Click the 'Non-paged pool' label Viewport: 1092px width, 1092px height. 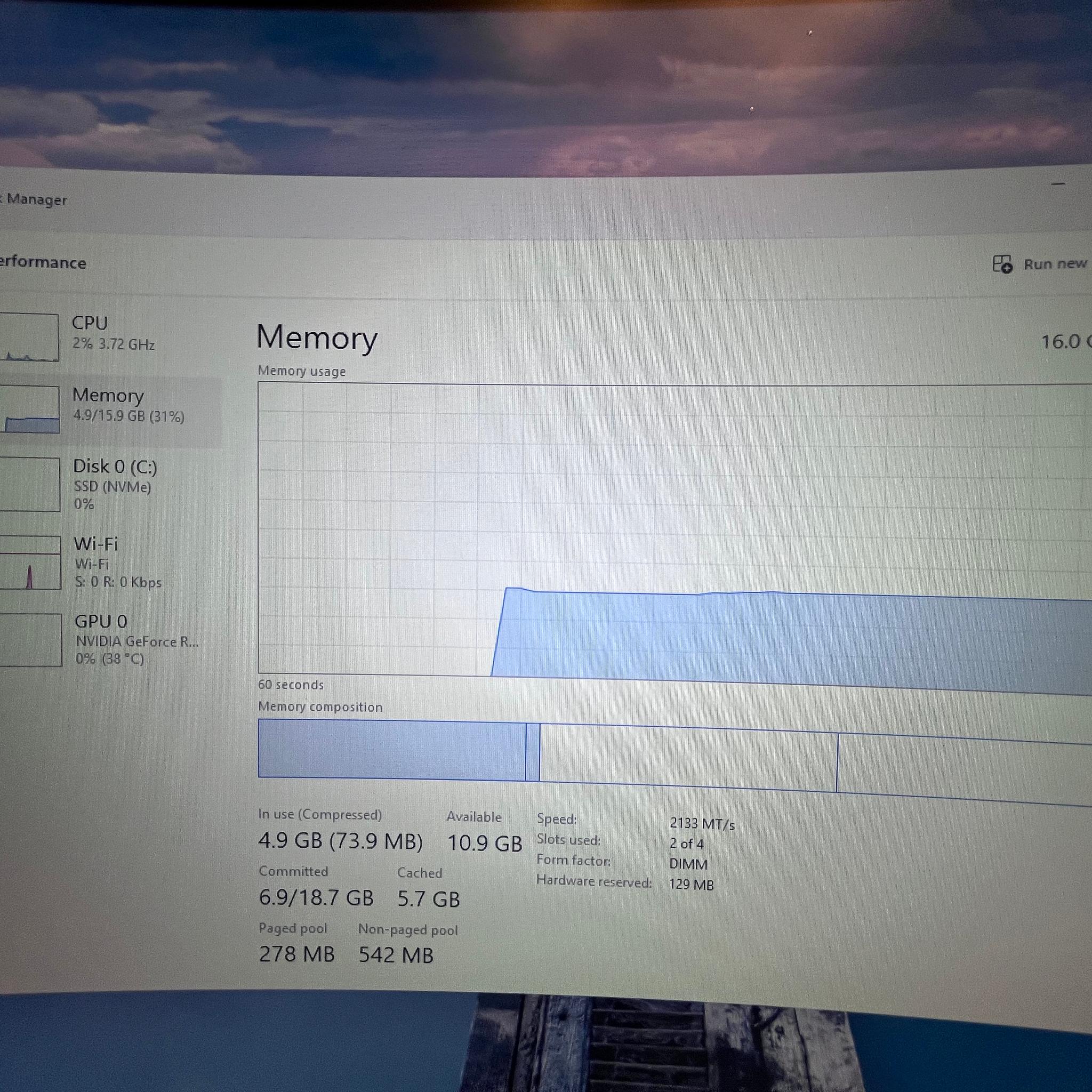(408, 930)
